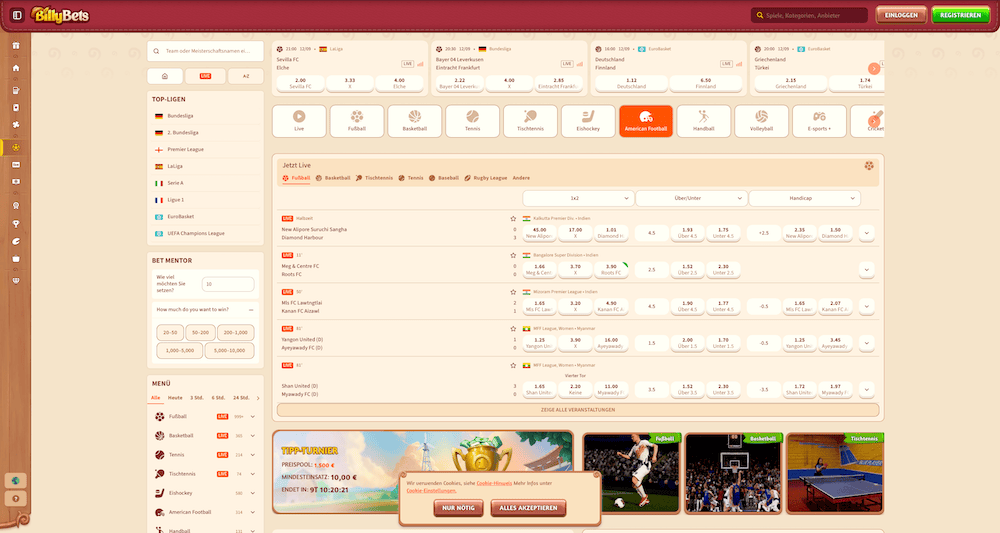Click the Registrieren button
The width and height of the screenshot is (1000, 533).
(960, 15)
